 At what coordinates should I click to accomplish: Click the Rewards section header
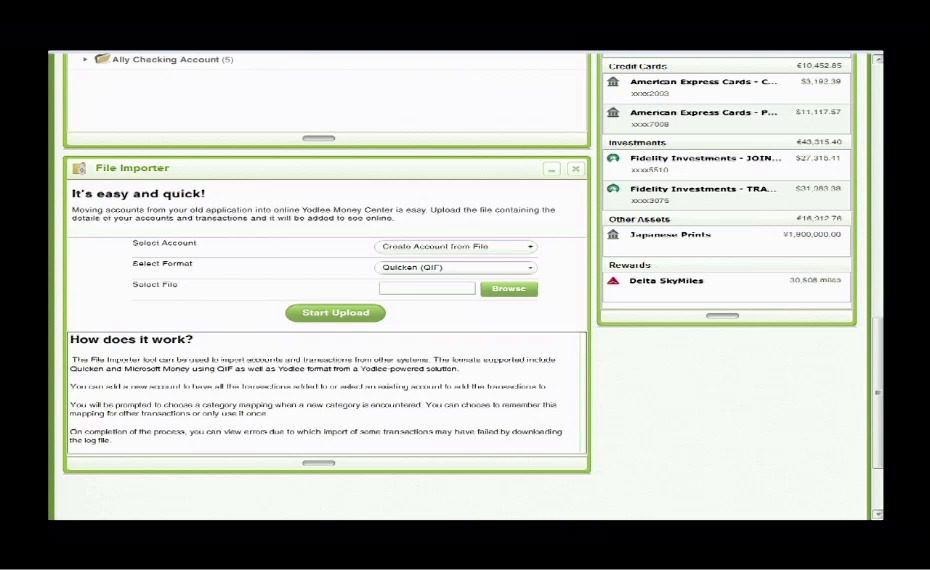[x=727, y=265]
